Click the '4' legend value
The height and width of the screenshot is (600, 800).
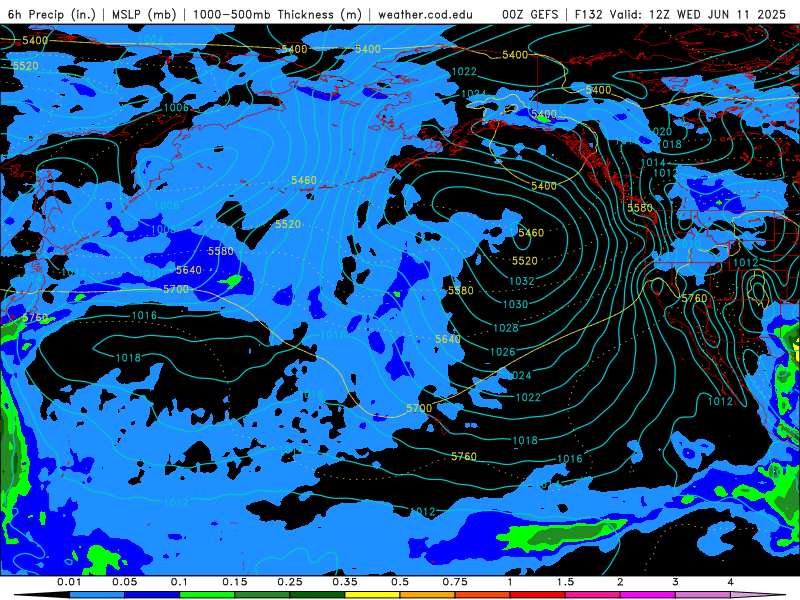click(731, 582)
